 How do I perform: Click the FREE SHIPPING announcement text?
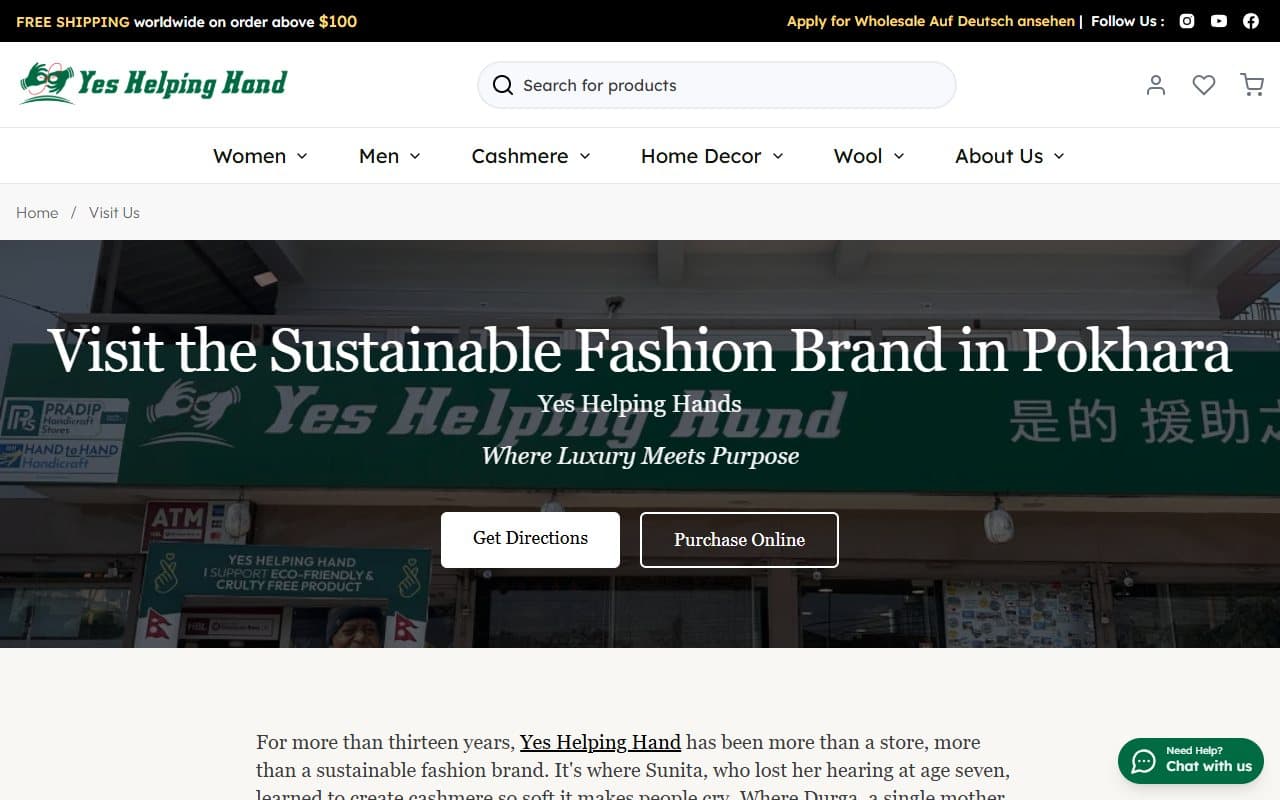click(186, 21)
